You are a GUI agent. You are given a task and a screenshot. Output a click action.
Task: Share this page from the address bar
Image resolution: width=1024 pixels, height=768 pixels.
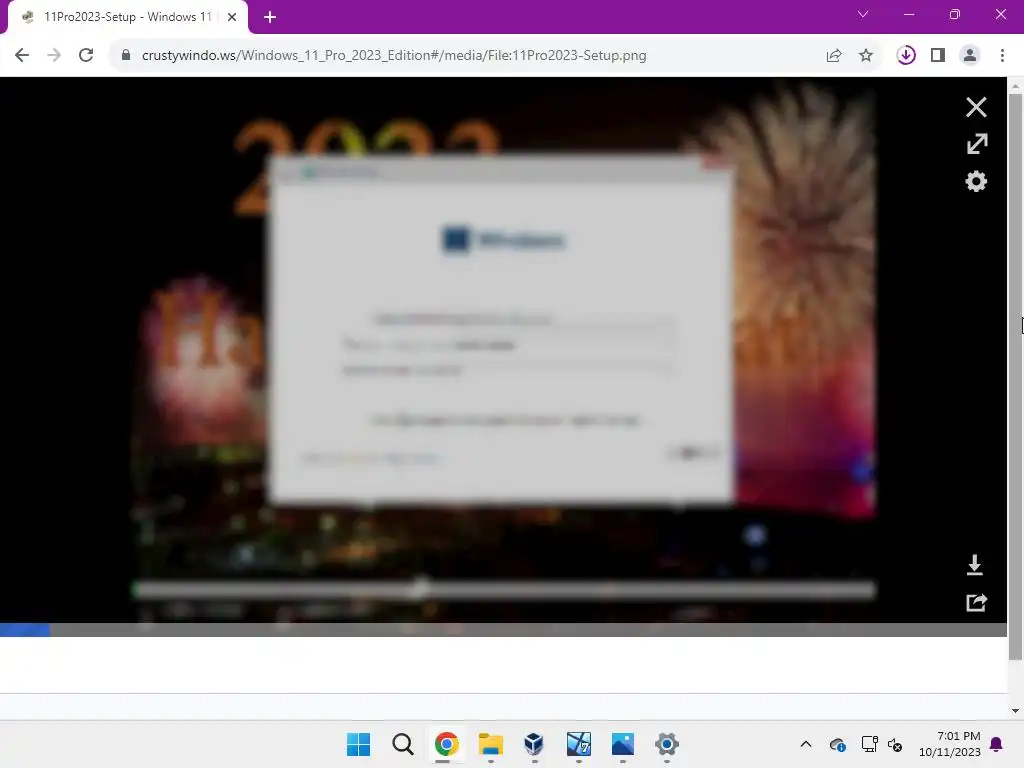tap(834, 56)
